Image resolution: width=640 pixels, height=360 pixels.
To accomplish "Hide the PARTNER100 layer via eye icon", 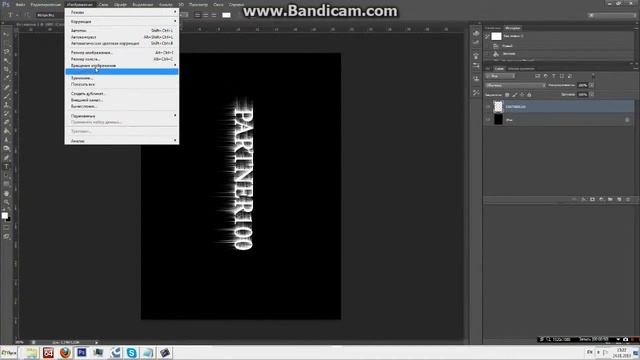I will [x=488, y=107].
